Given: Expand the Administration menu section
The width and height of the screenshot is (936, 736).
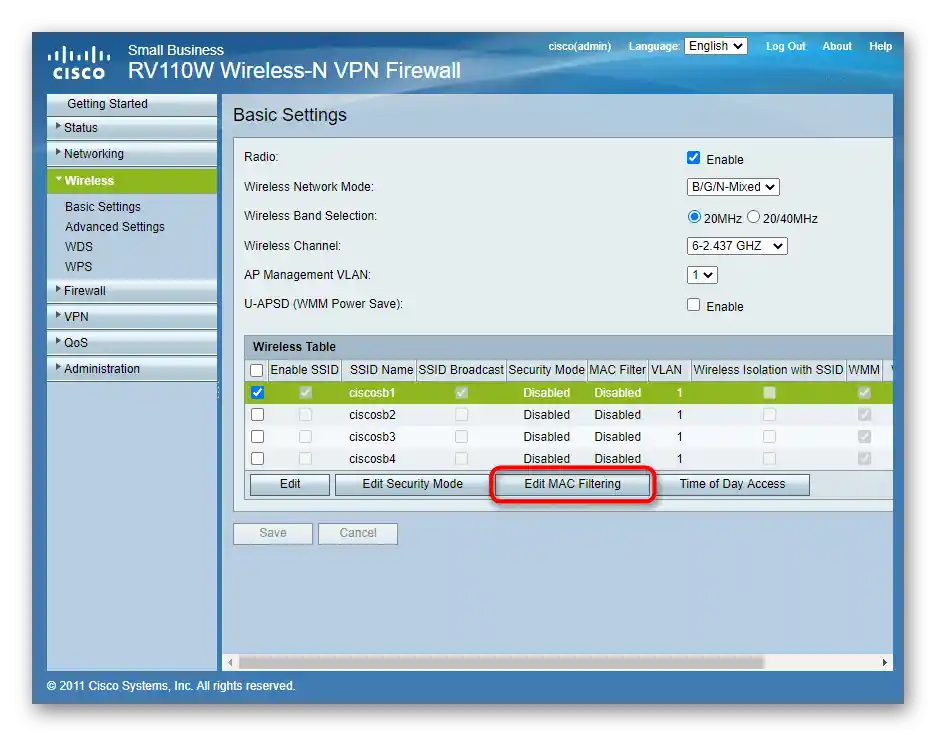Looking at the screenshot, I should coord(132,369).
